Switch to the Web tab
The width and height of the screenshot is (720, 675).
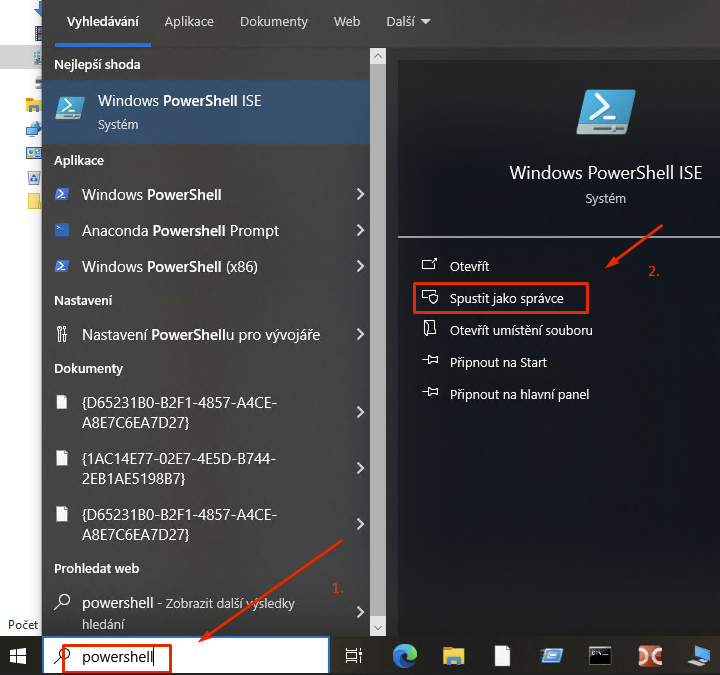click(347, 22)
